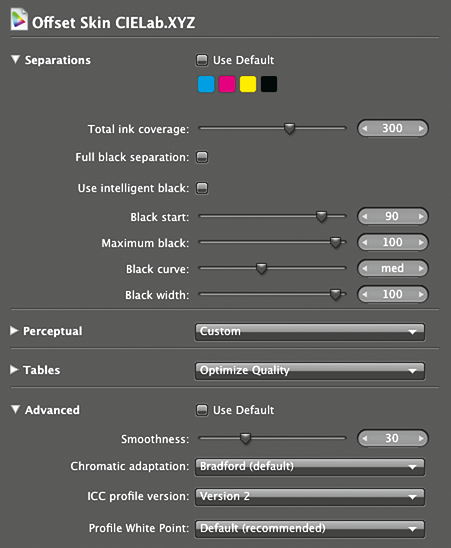
Task: Collapse the Separations section triangle
Action: click(x=15, y=59)
